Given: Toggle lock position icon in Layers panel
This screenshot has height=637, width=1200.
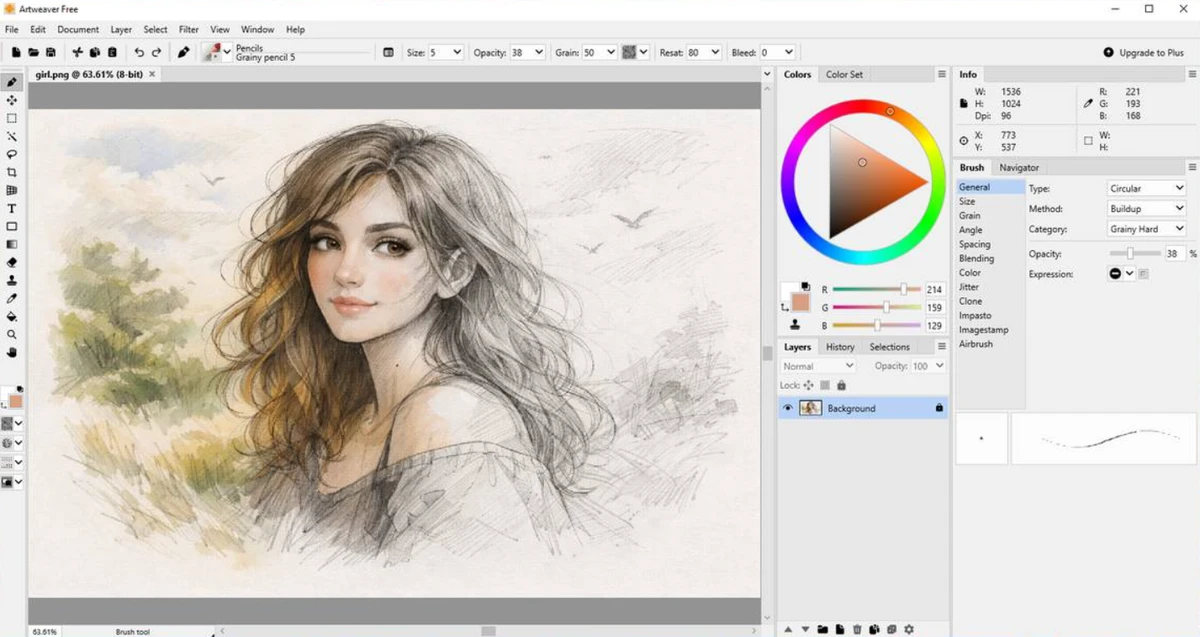Looking at the screenshot, I should click(808, 385).
